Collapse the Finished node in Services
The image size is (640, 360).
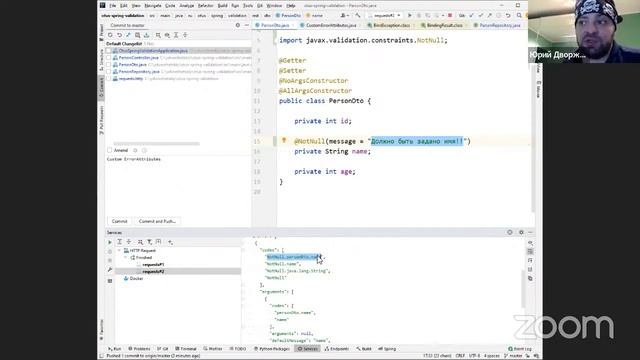pyautogui.click(x=126, y=258)
